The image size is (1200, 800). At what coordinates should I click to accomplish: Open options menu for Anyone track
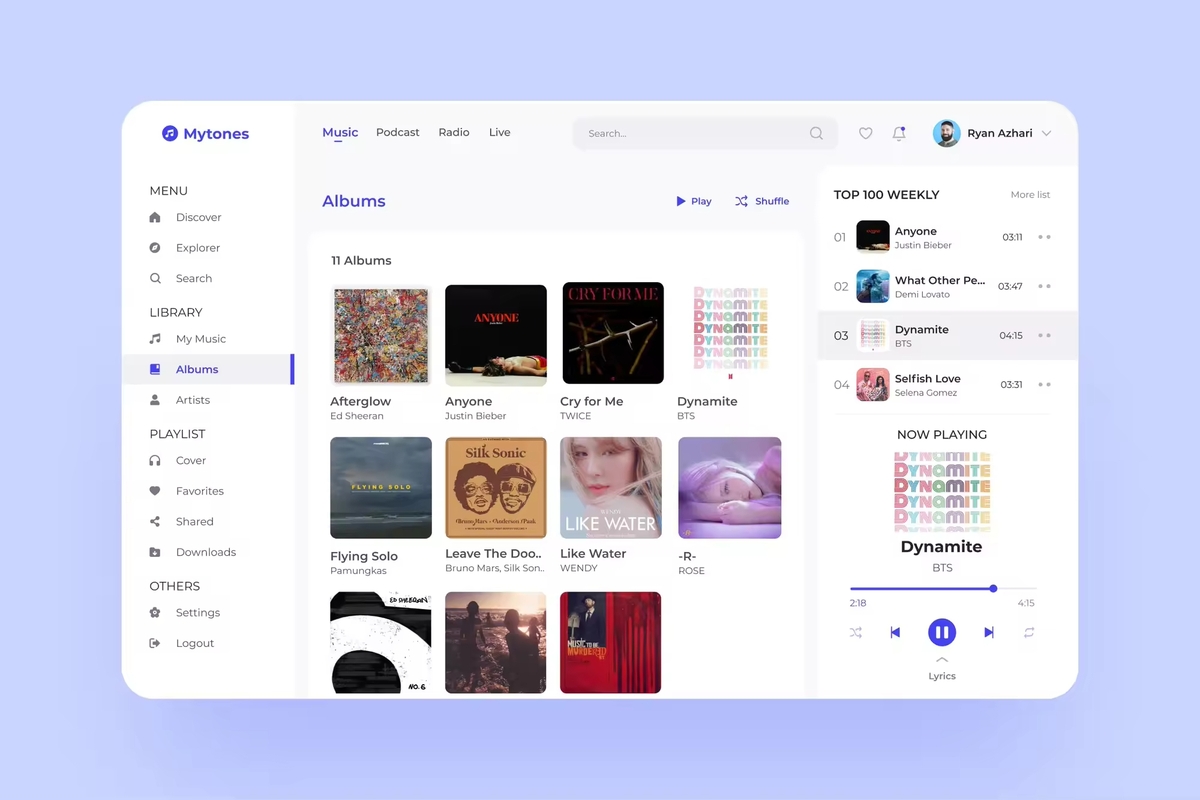point(1044,237)
